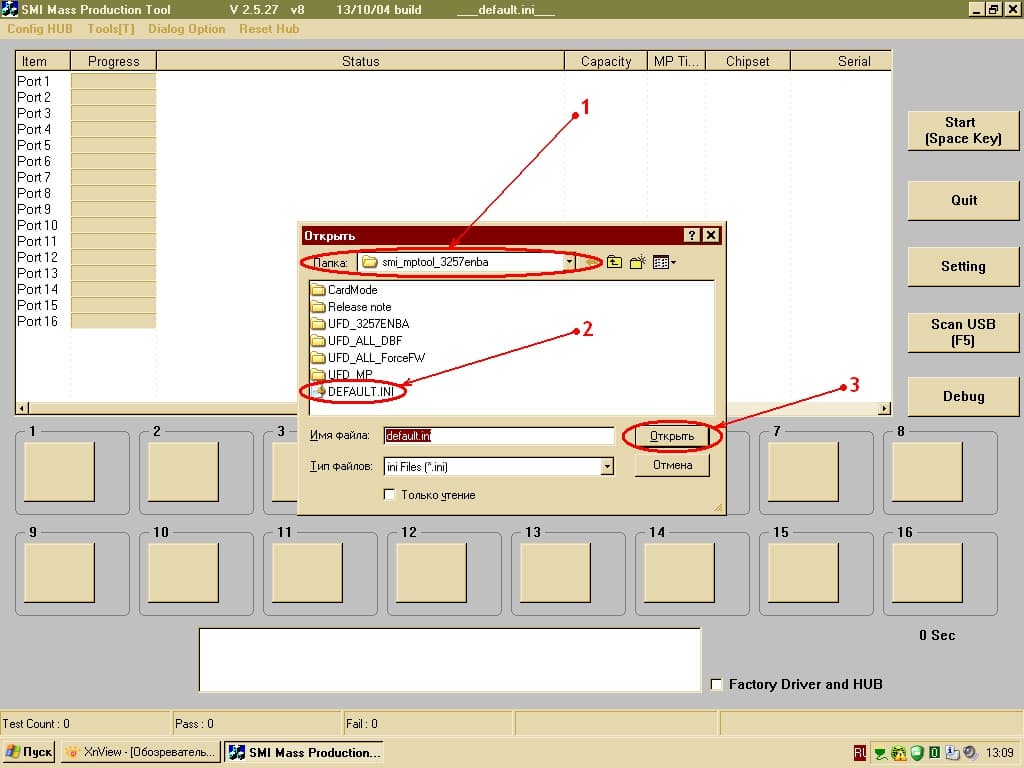Image resolution: width=1024 pixels, height=768 pixels.
Task: Select the UFD_ALL_ForceFW folder
Action: click(x=368, y=358)
